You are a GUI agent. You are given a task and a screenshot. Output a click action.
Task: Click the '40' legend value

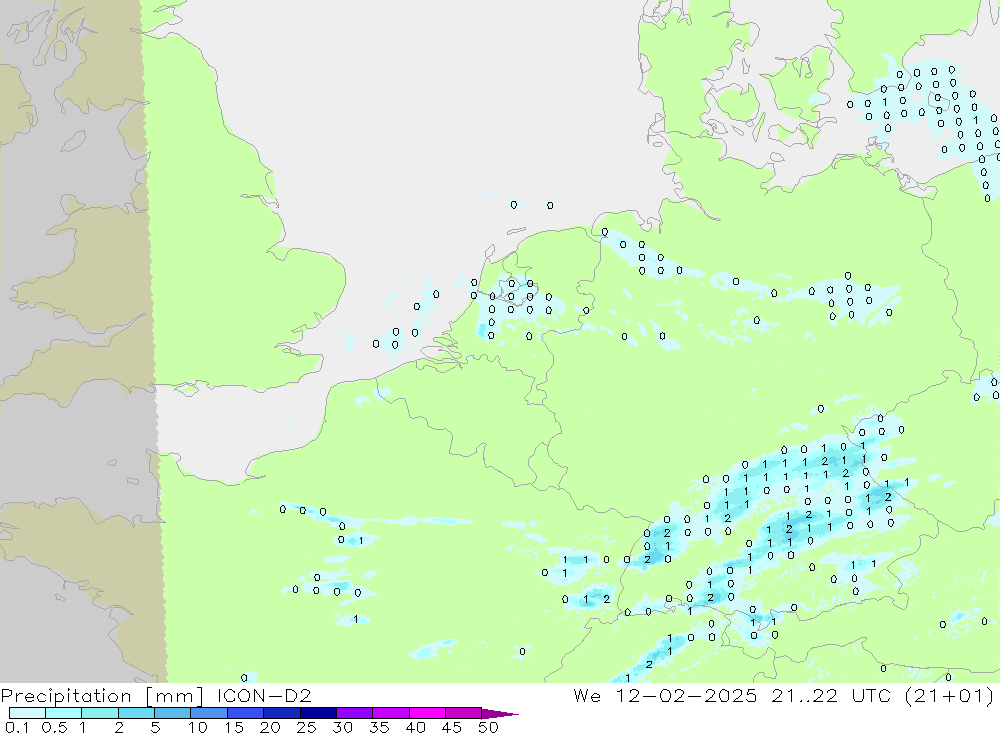[415, 727]
